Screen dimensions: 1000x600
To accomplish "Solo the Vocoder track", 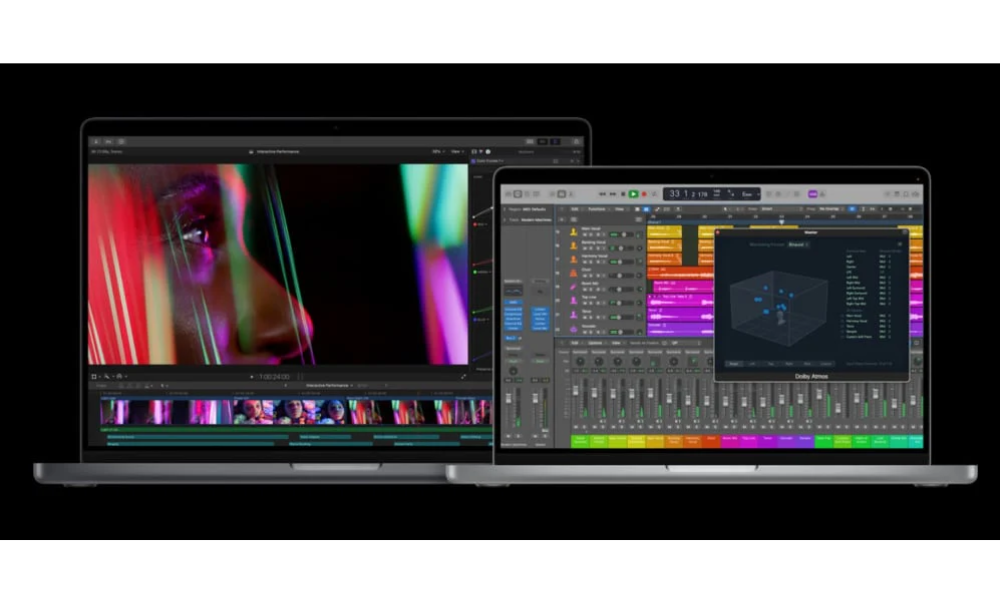I will (591, 332).
